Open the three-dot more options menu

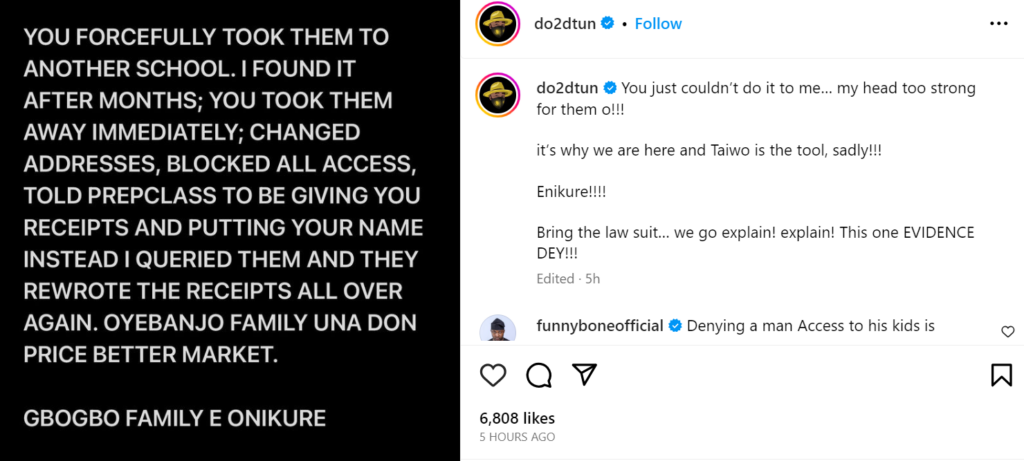point(999,23)
